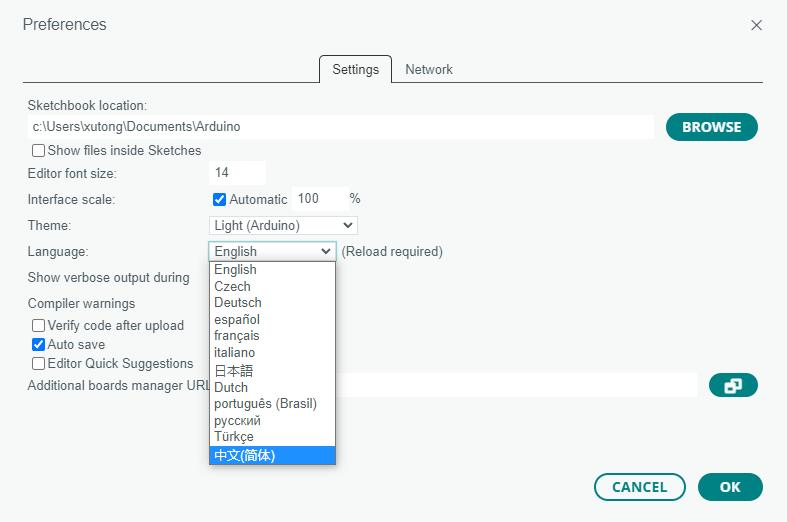Toggle Verify code after upload checkbox
Viewport: 787px width, 522px height.
(39, 325)
